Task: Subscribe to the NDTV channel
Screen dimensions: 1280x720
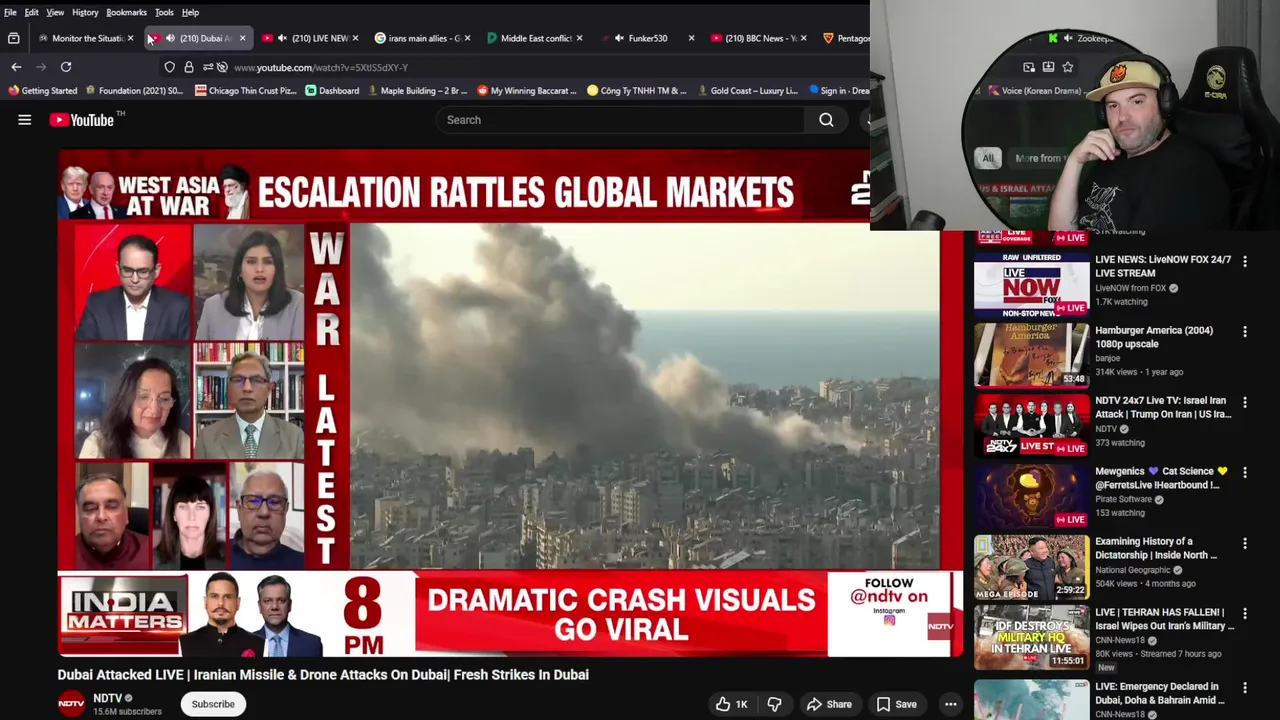Action: point(213,704)
